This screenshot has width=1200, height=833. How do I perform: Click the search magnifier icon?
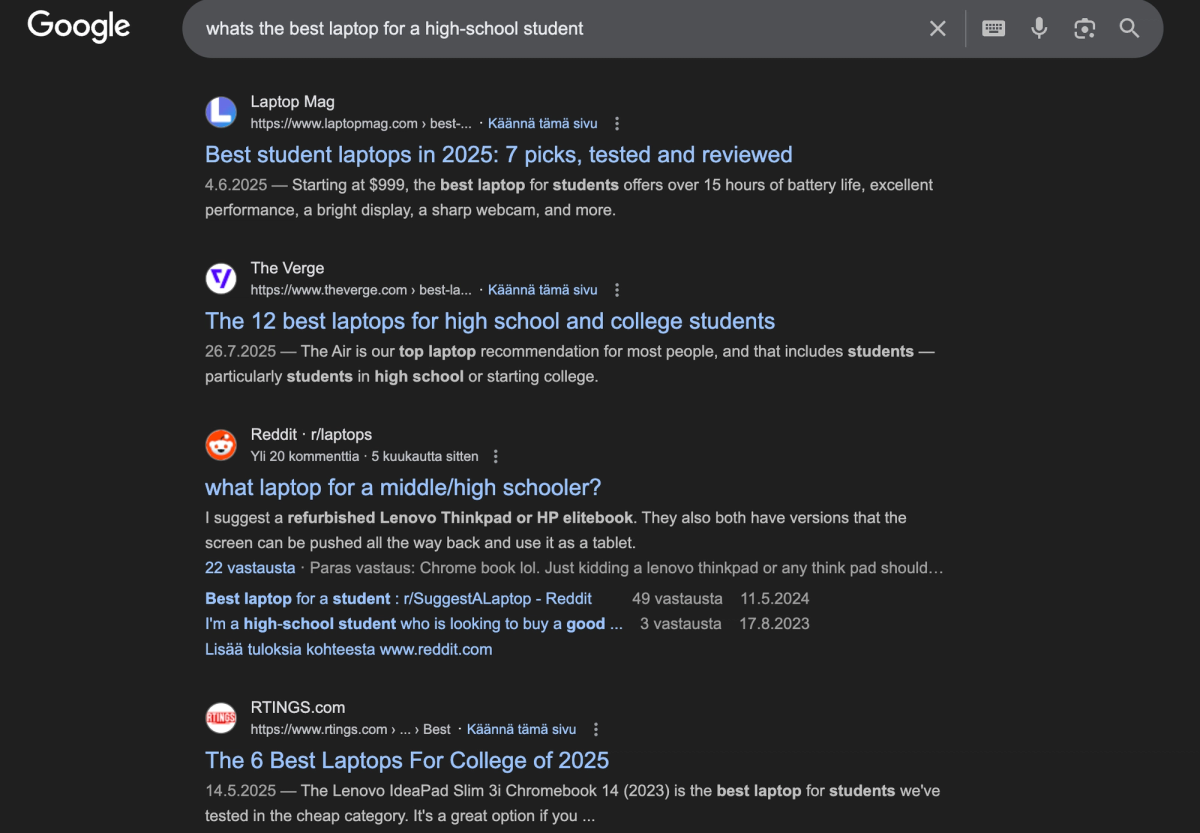(1129, 28)
